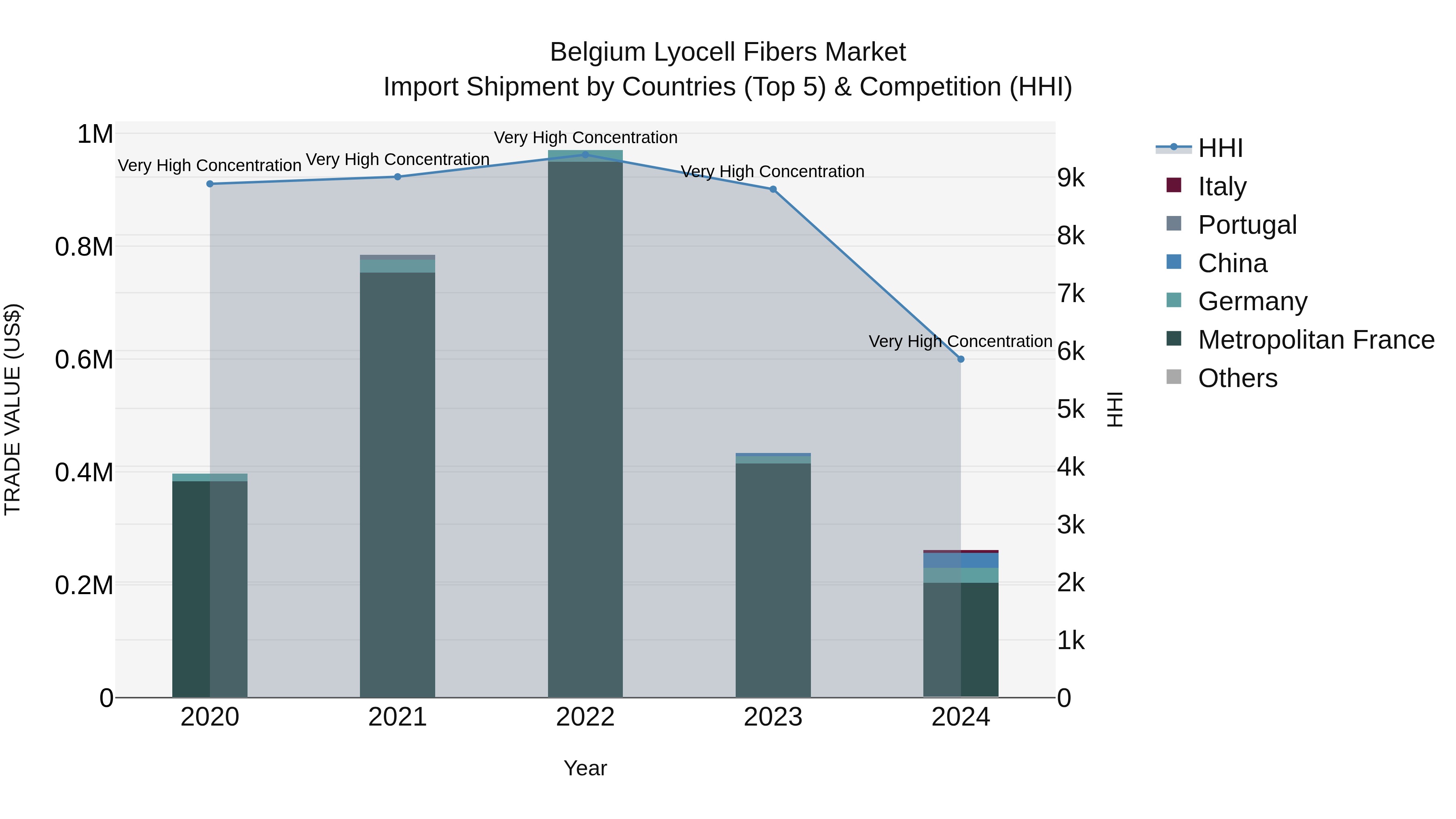Screen dimensions: 1456x819
Task: Toggle the HHI legend entry
Action: point(1200,148)
